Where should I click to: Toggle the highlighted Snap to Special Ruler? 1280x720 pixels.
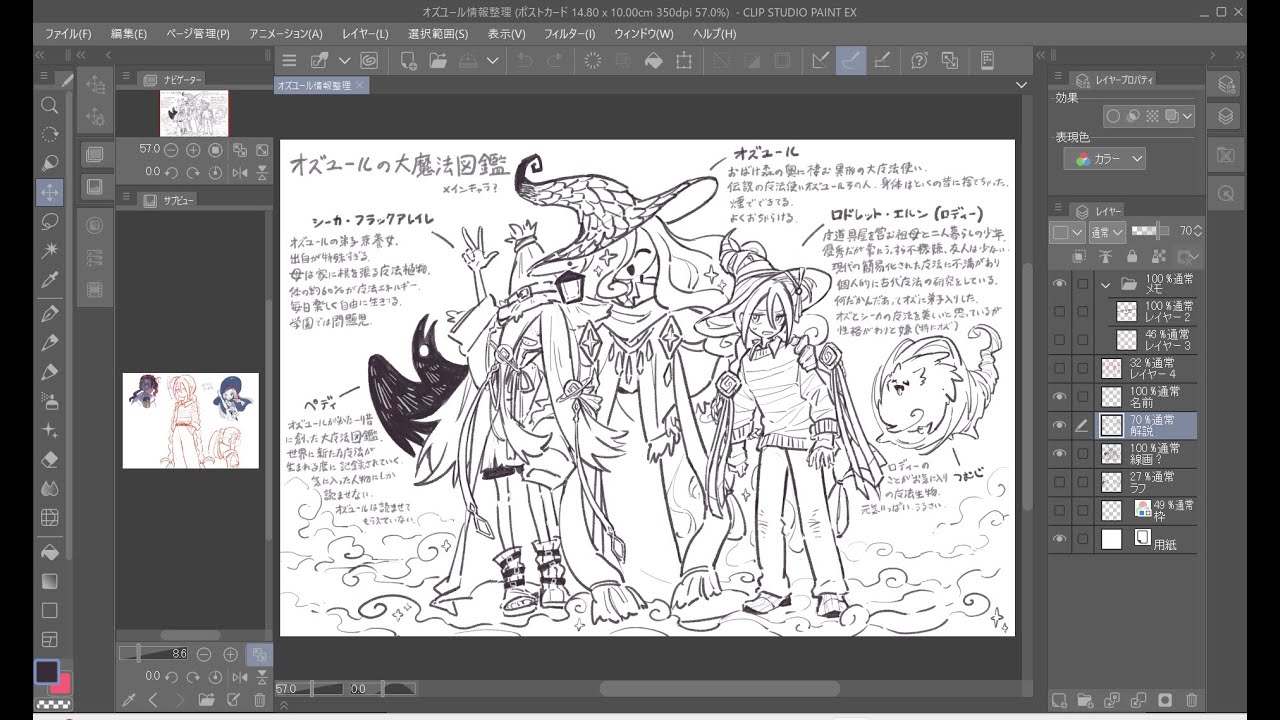click(x=851, y=60)
